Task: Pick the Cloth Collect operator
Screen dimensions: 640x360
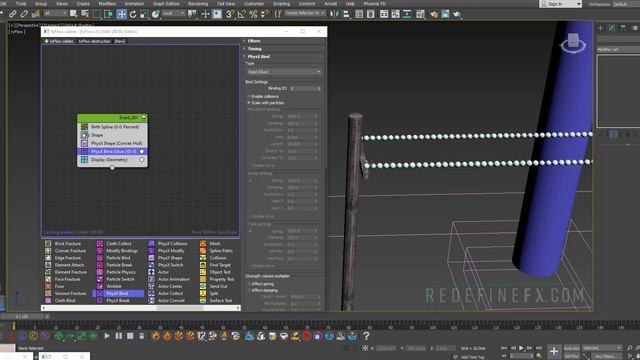Action: (114, 244)
